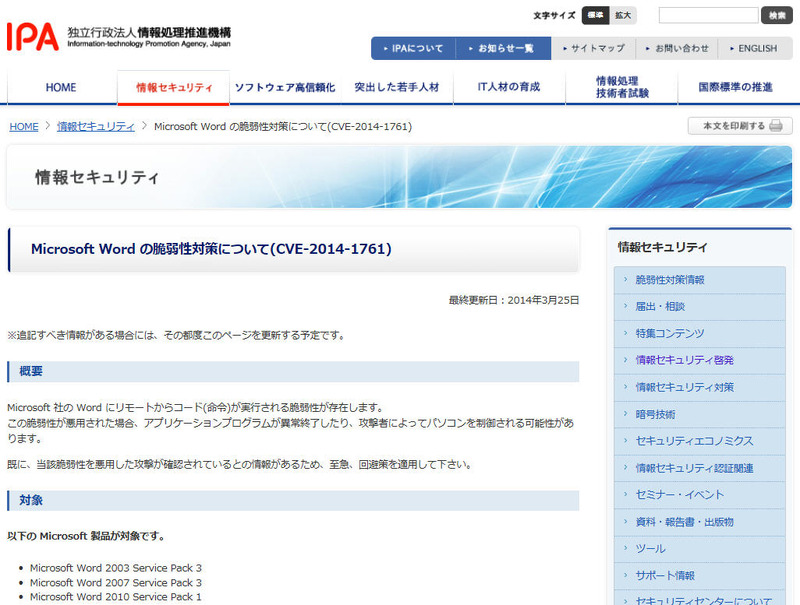
Task: Click the site search text field
Action: [x=708, y=16]
